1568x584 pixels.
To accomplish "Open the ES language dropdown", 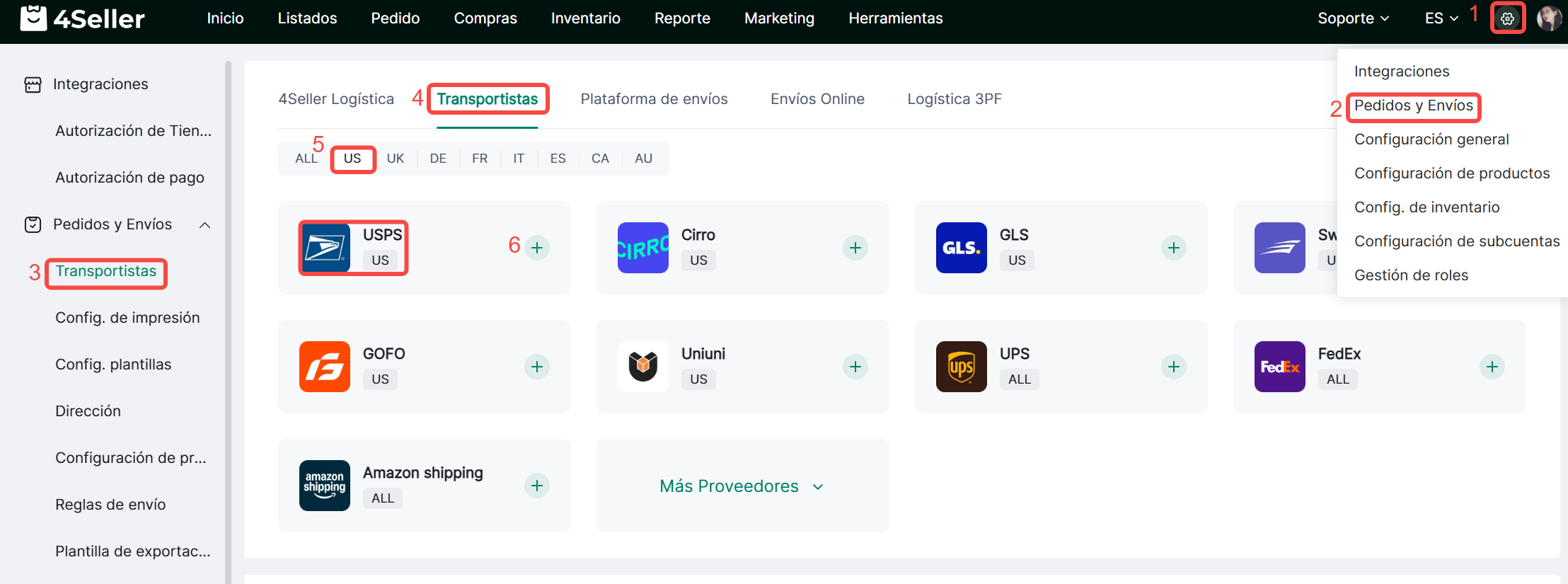I will click(1441, 18).
